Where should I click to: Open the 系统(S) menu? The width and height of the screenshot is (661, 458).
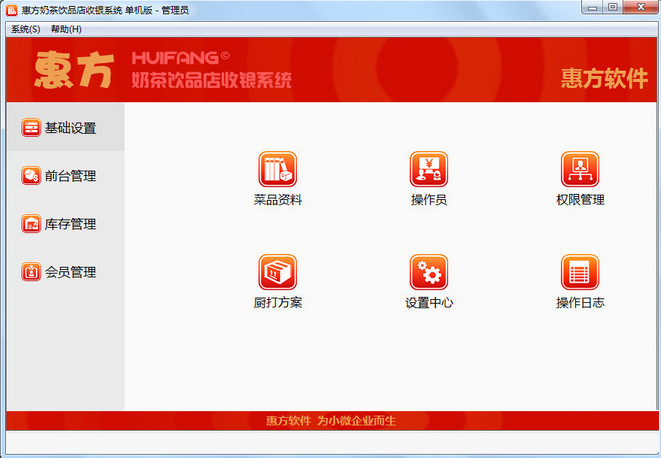point(26,29)
